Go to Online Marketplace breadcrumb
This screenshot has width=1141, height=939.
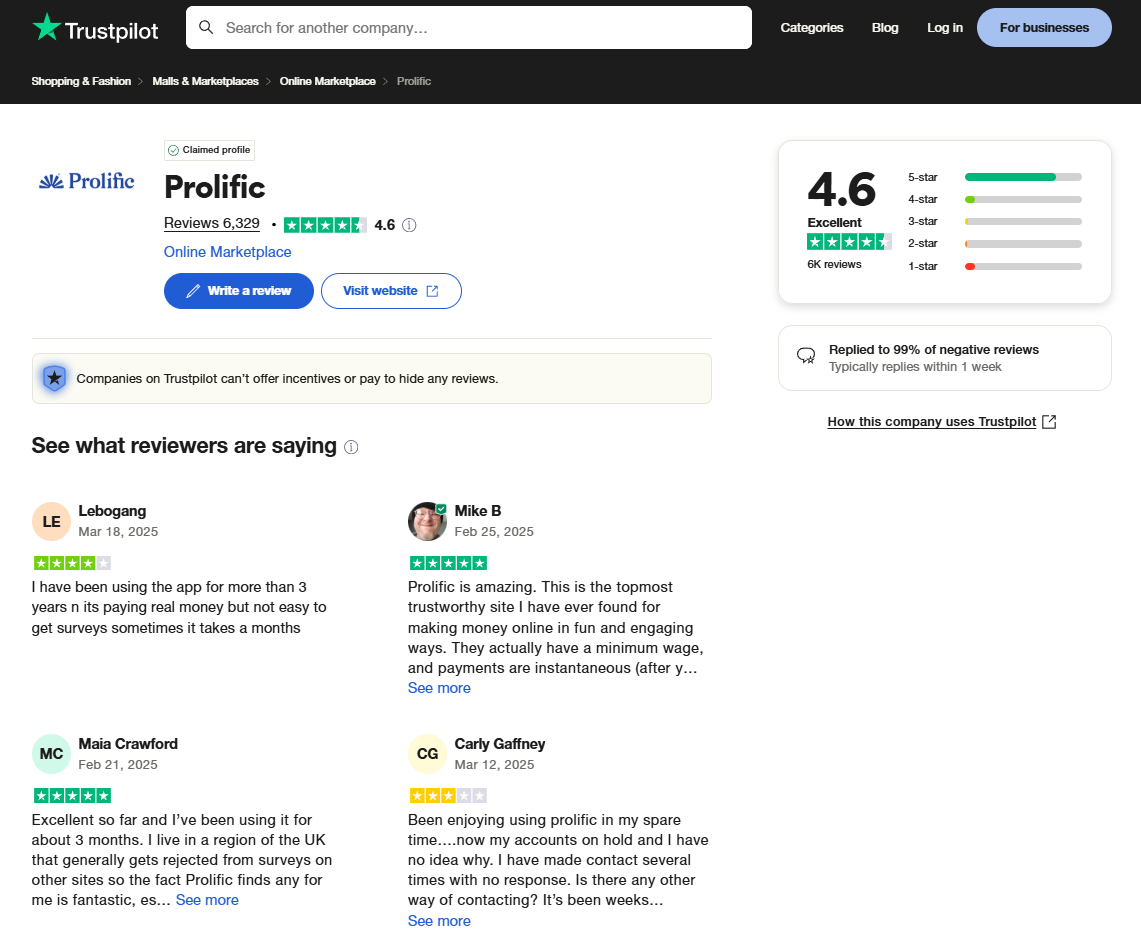tap(327, 82)
